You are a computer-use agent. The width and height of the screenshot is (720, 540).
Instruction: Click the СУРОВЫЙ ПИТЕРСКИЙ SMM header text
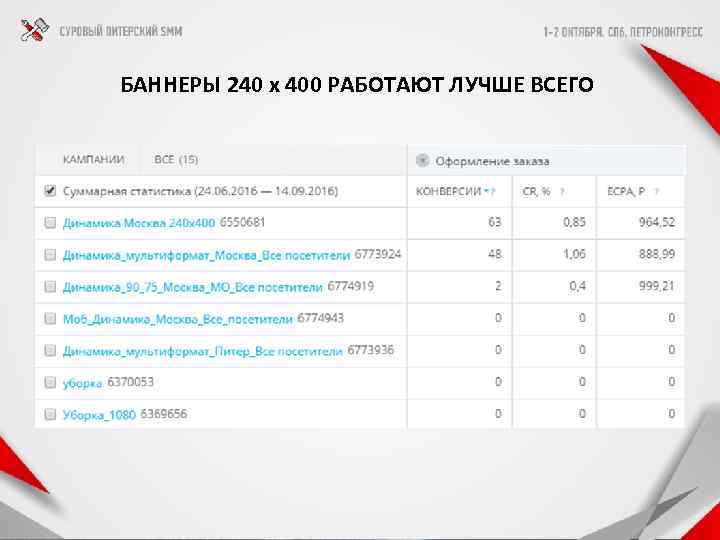click(x=121, y=32)
